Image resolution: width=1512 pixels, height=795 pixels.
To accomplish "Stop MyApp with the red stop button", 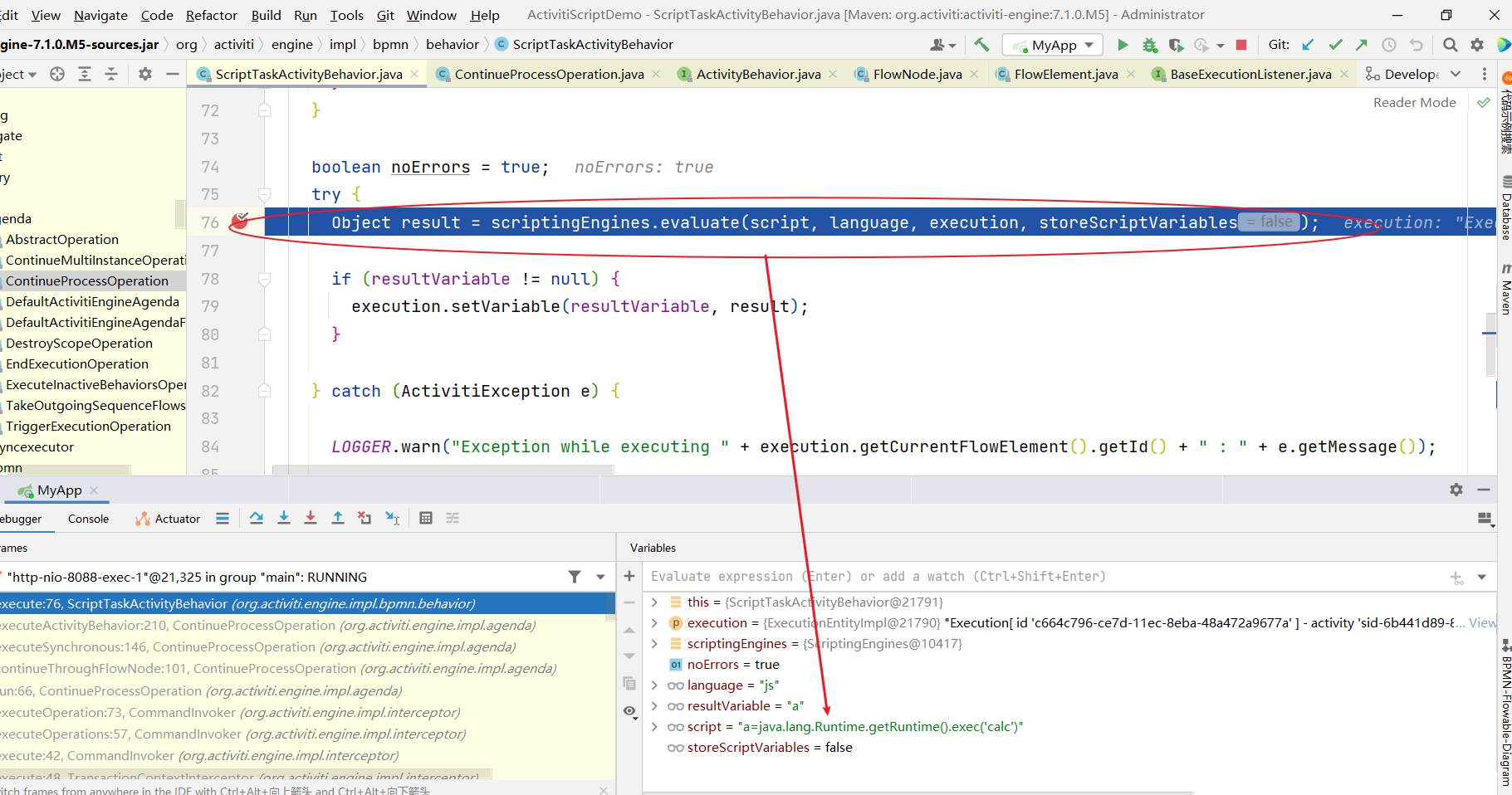I will (1241, 45).
